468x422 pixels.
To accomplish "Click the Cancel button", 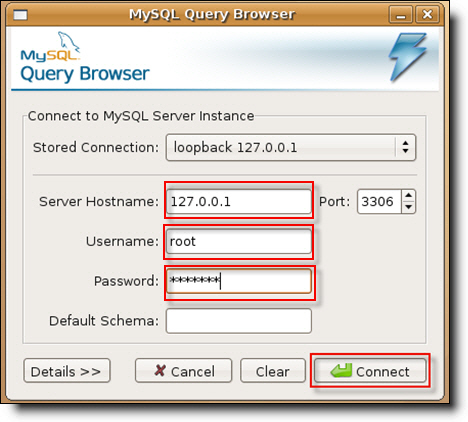I will point(183,371).
